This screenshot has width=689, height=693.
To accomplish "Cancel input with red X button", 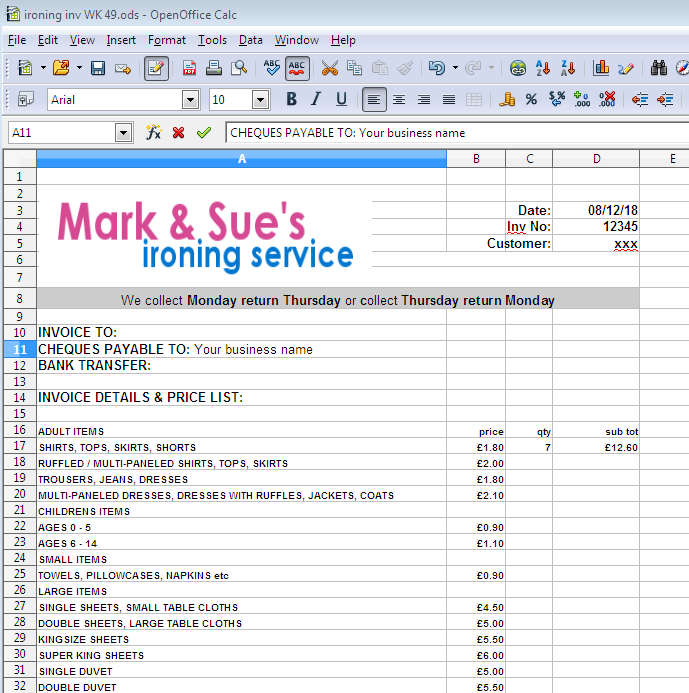I will tap(179, 132).
